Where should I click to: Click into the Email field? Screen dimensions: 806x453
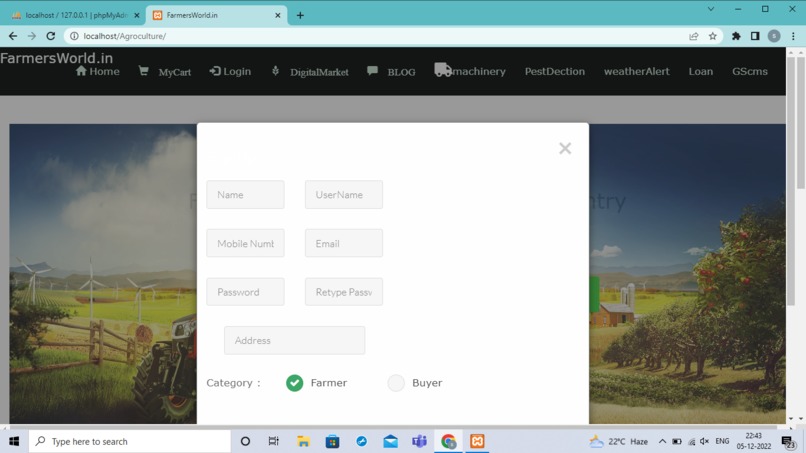coord(344,243)
